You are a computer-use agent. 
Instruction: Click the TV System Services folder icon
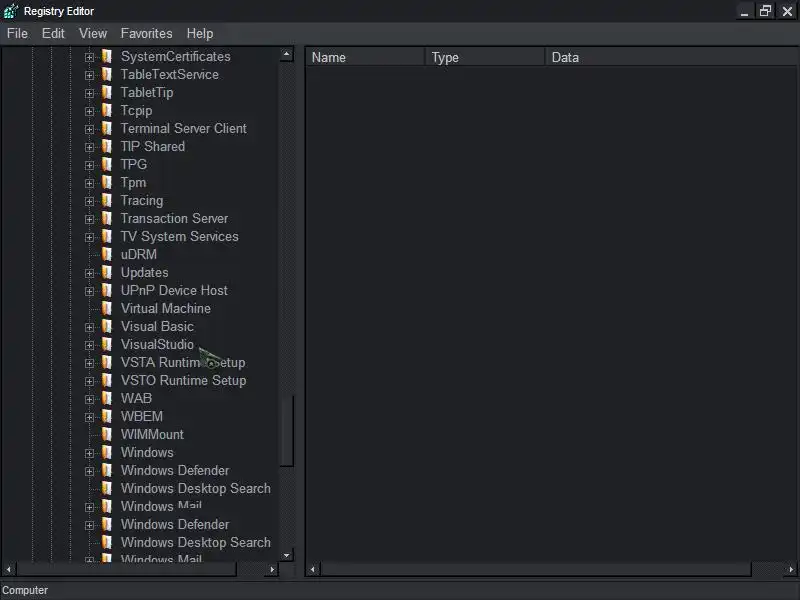107,237
